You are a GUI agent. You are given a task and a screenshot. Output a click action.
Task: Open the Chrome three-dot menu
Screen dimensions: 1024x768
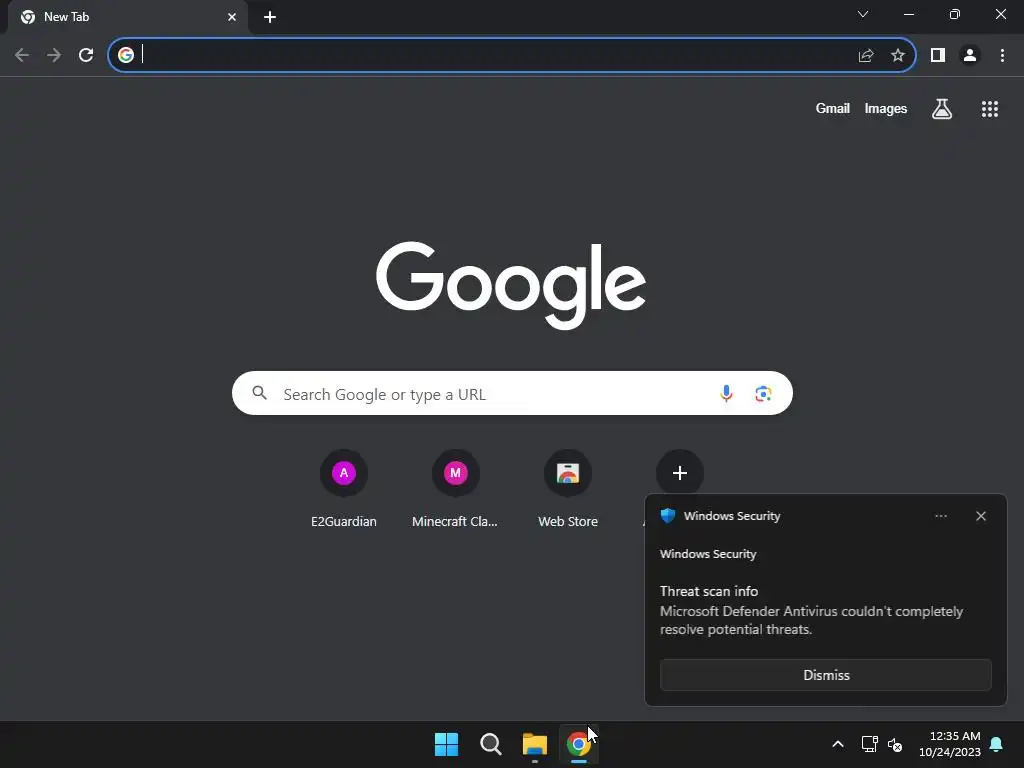(x=1002, y=56)
